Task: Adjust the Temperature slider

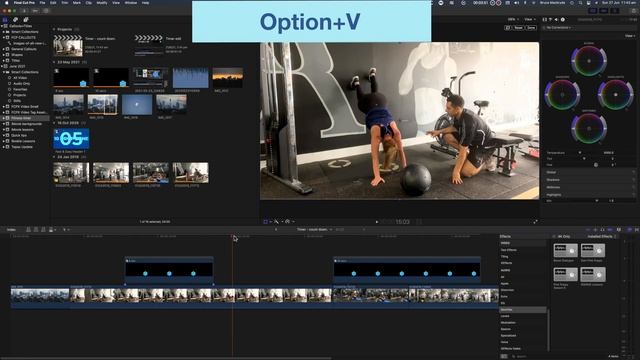Action: (x=580, y=153)
